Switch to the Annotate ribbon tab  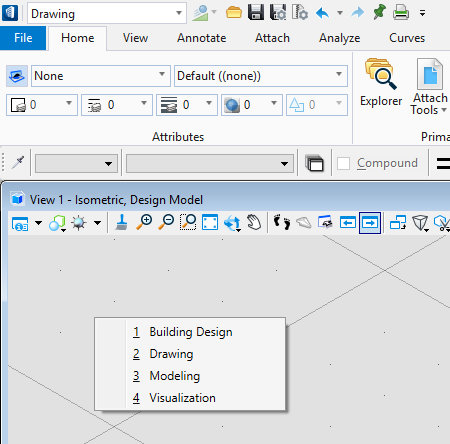(202, 38)
